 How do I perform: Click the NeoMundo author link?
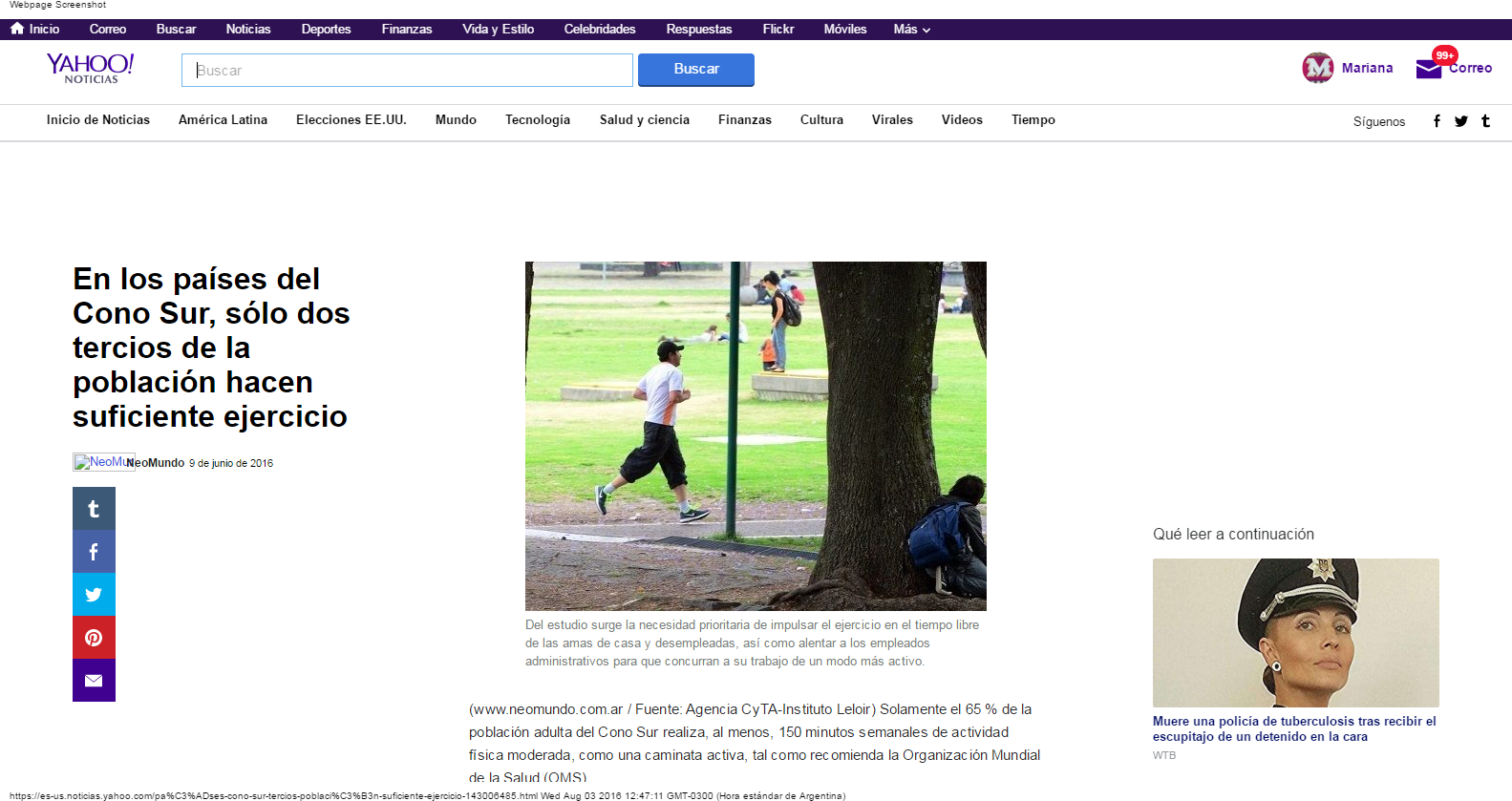click(156, 463)
